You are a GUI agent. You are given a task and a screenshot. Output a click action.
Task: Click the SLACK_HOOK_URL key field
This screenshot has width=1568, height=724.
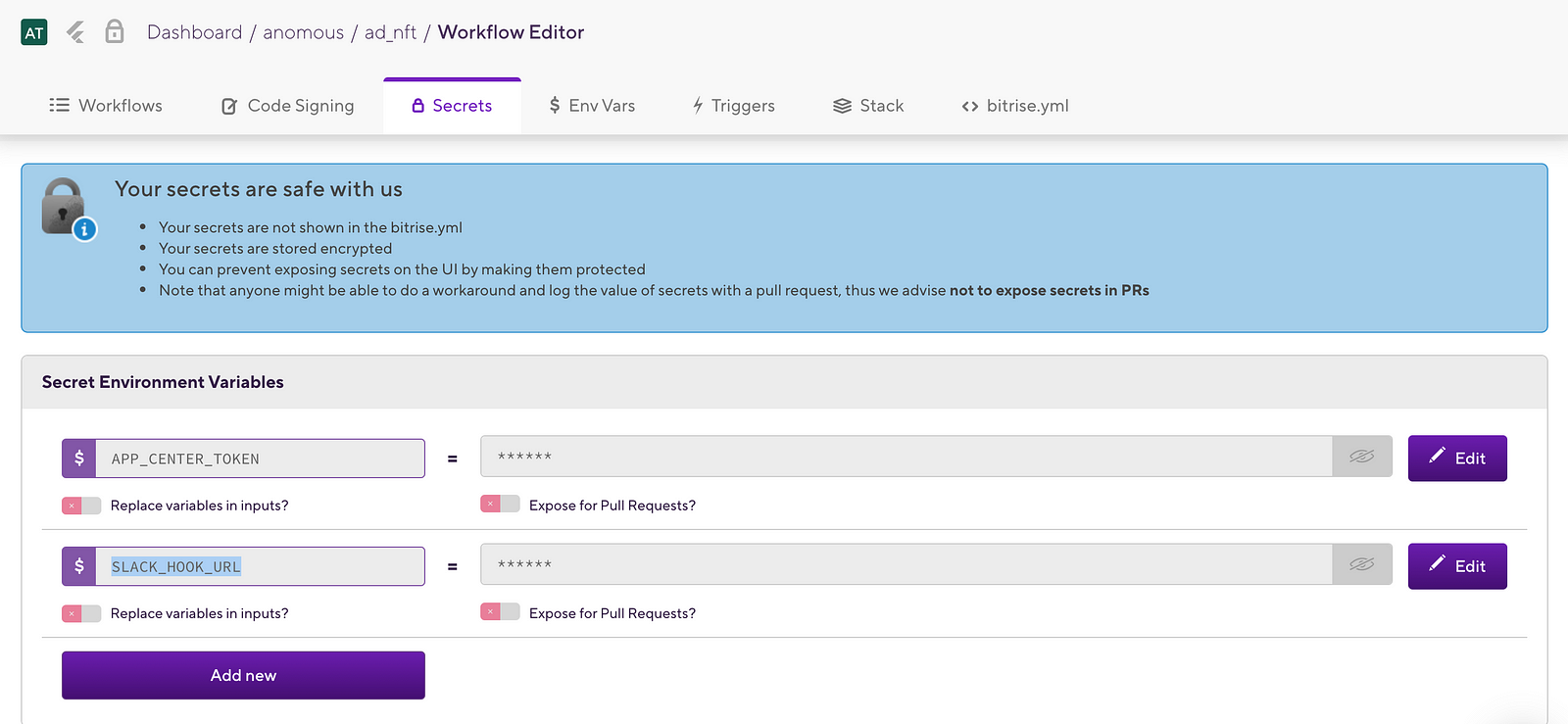(260, 566)
